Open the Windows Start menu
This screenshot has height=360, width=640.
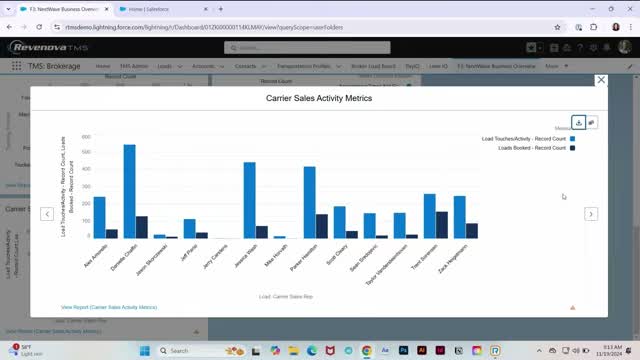coord(144,351)
